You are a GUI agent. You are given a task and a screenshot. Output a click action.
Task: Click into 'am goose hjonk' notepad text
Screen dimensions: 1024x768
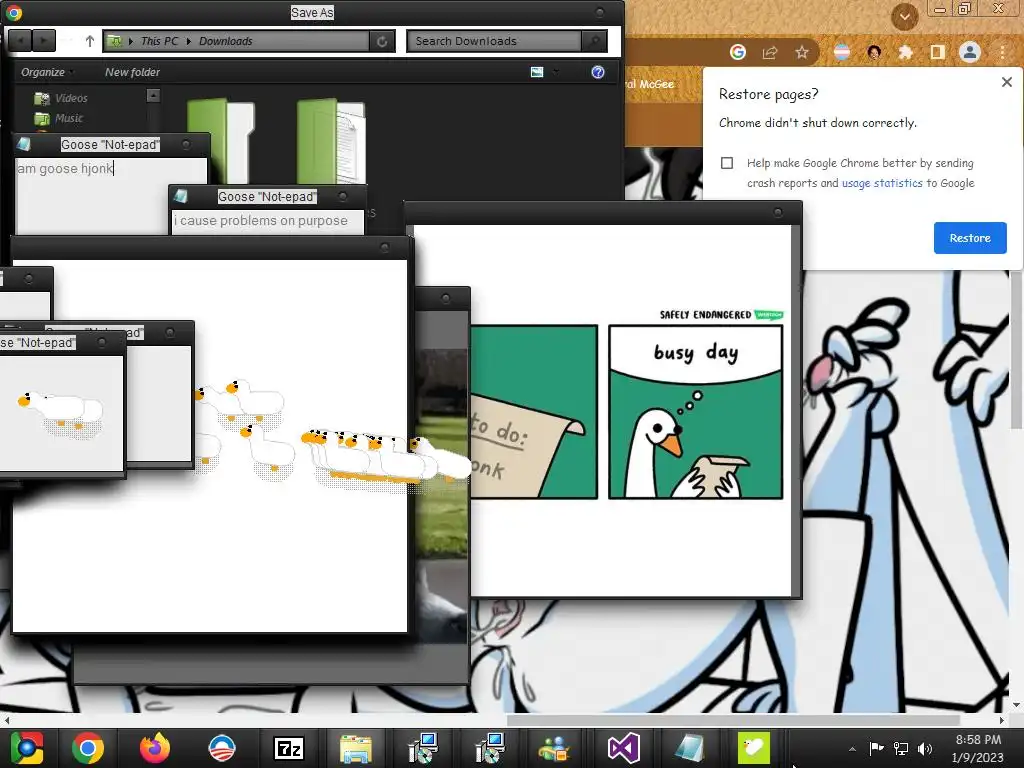pos(65,168)
